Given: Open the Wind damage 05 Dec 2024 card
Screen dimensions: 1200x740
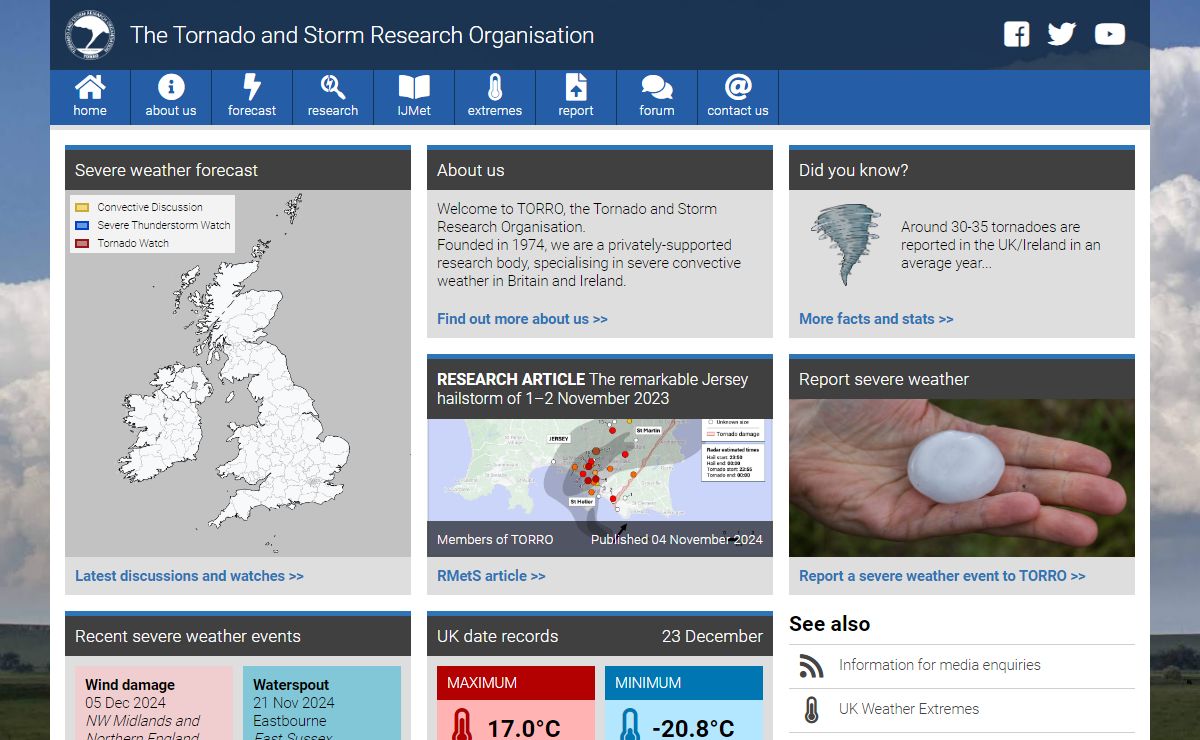Looking at the screenshot, I should coord(154,703).
